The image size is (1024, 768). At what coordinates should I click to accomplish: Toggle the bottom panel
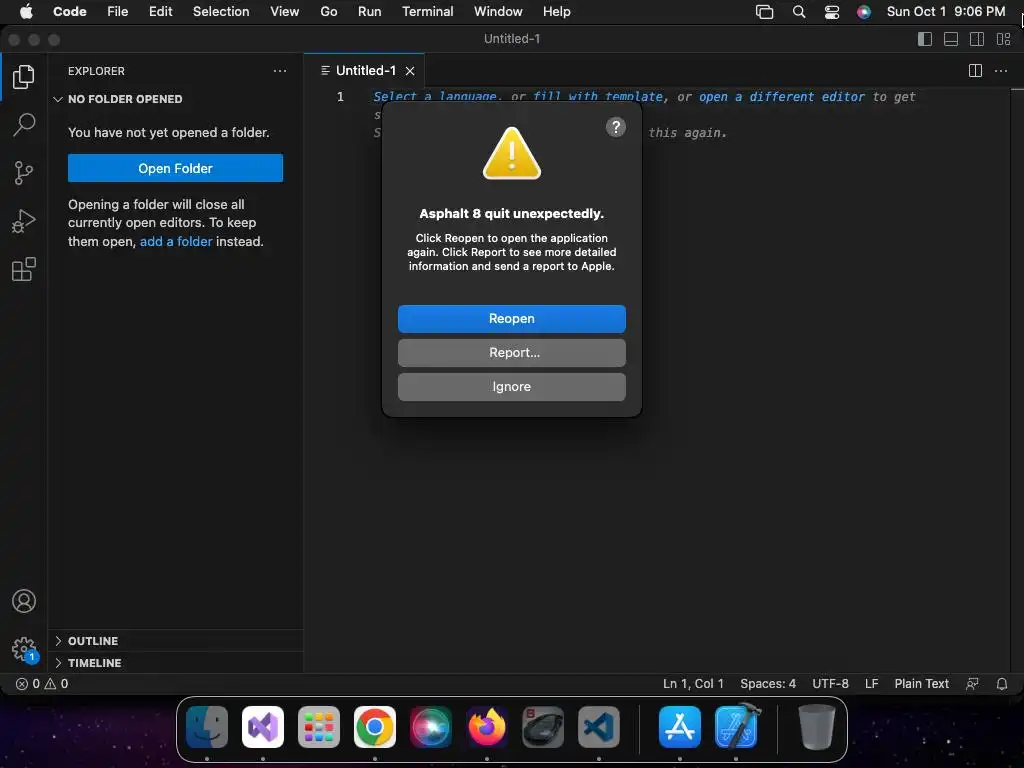click(951, 39)
